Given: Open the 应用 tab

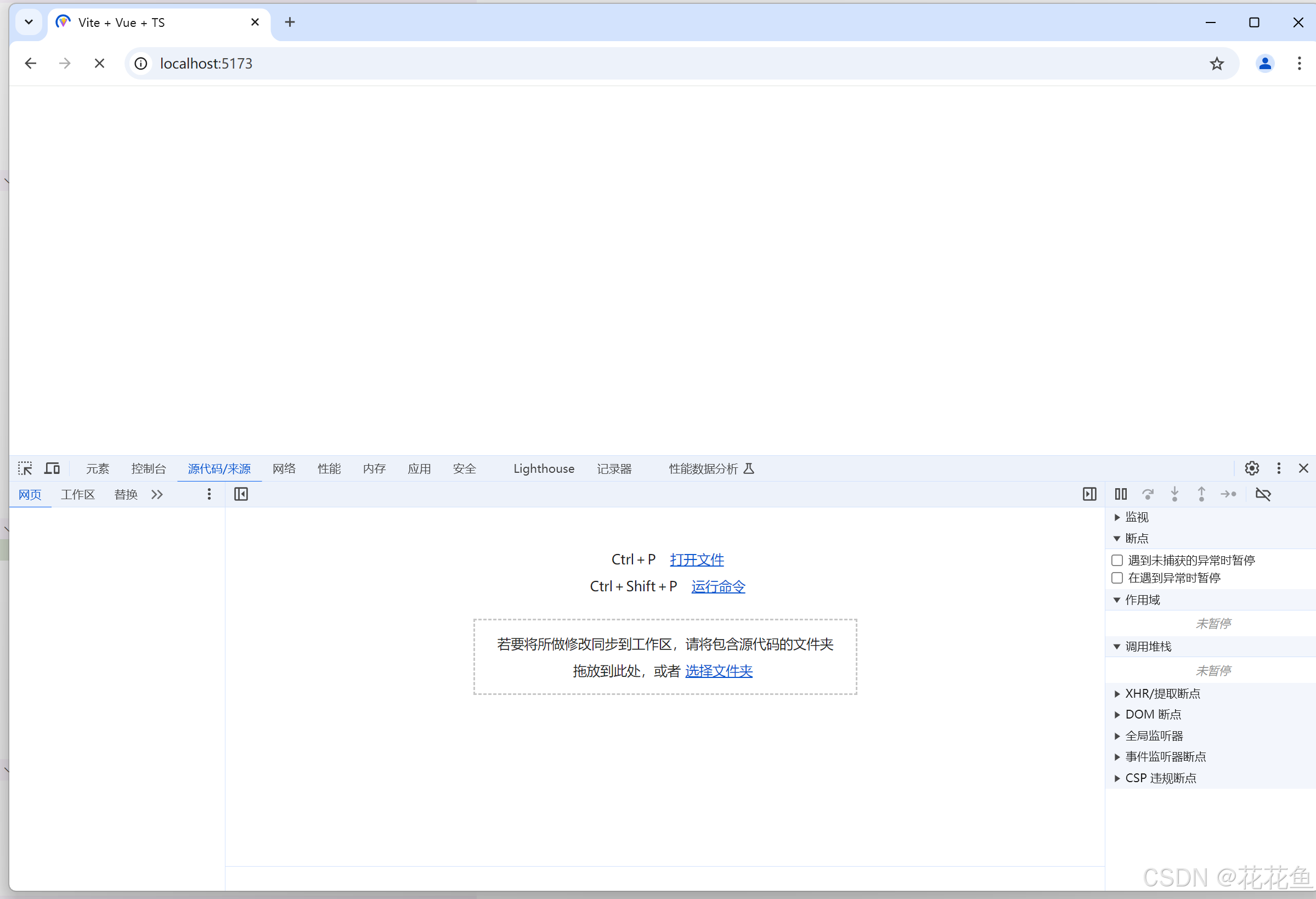Looking at the screenshot, I should pyautogui.click(x=419, y=469).
